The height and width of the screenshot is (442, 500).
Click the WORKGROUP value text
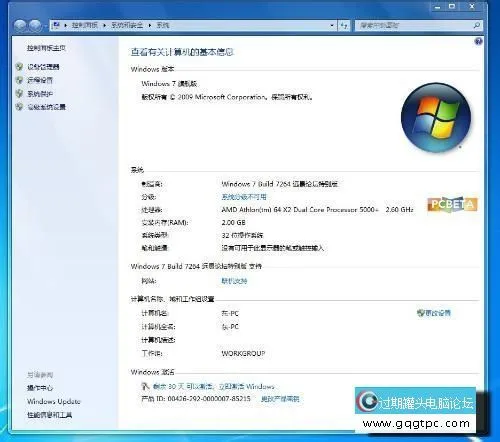tap(243, 353)
